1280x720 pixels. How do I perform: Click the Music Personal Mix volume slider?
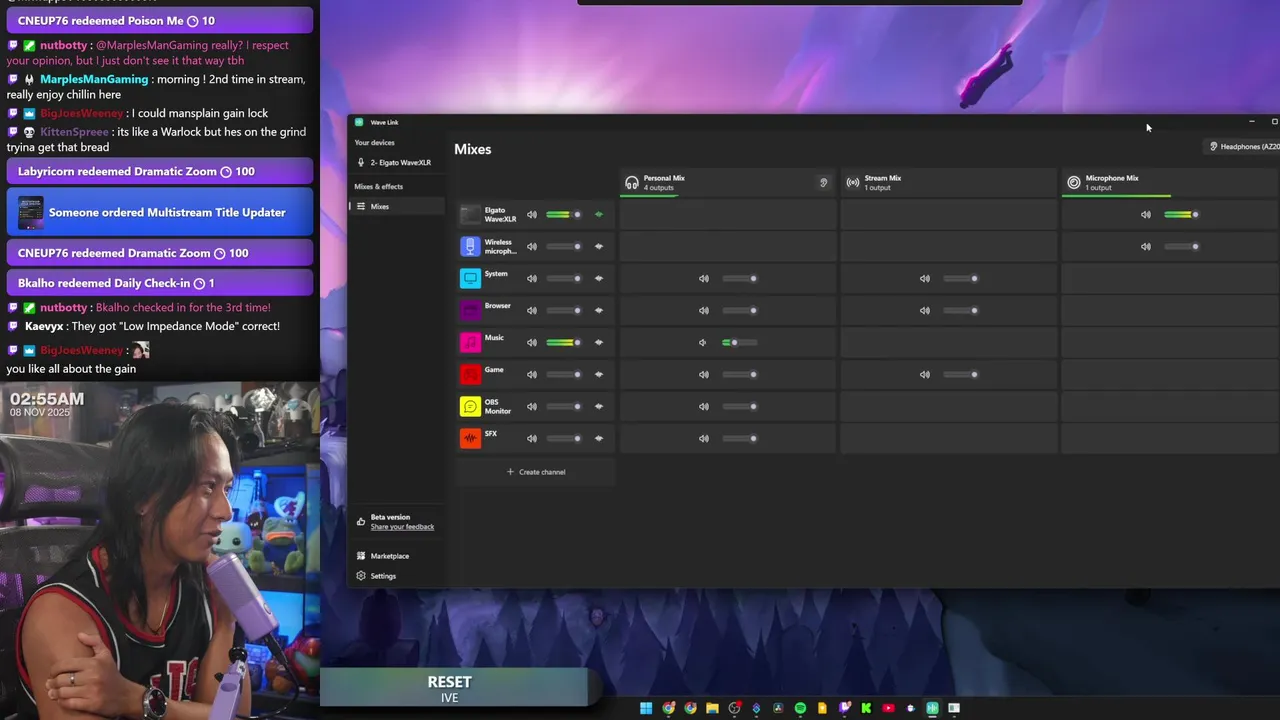coord(740,342)
